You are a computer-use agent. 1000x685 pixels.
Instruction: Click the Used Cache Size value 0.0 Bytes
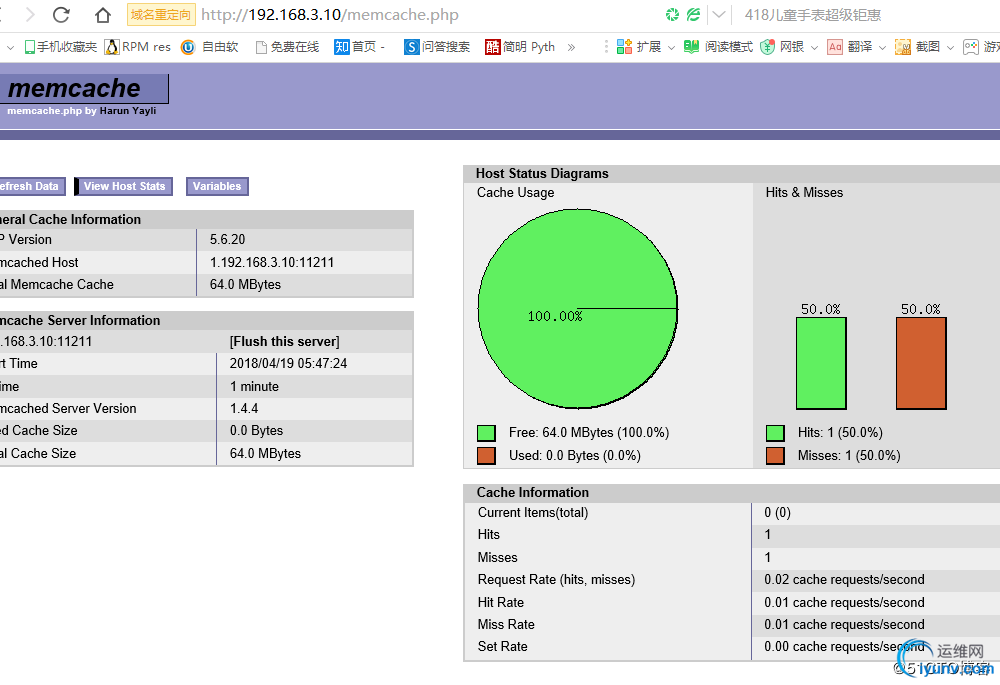pyautogui.click(x=256, y=431)
